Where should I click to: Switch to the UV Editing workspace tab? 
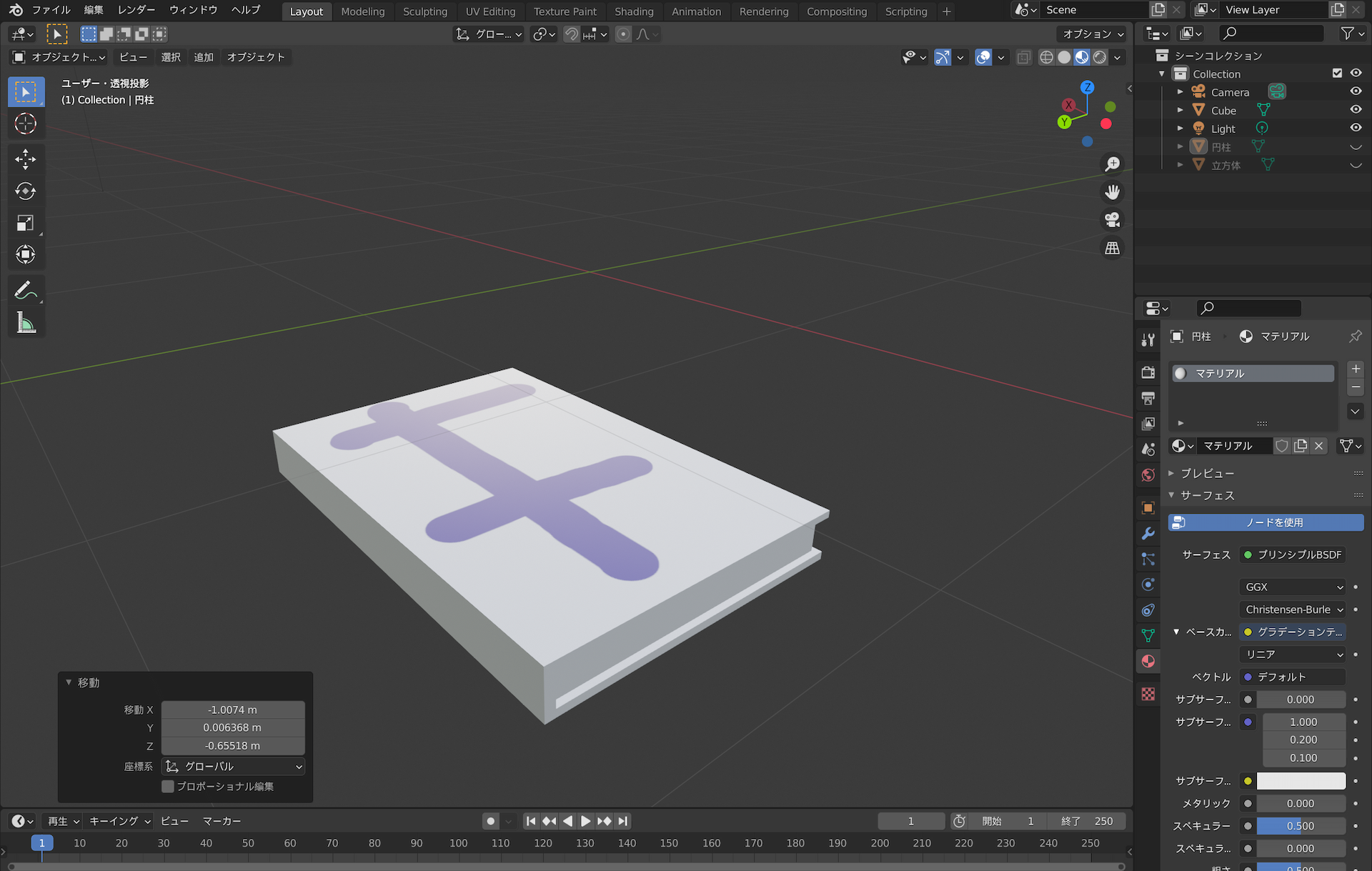click(490, 11)
